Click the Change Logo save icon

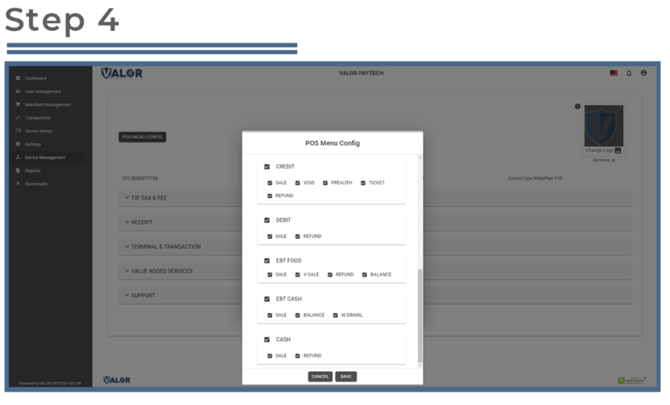(618, 151)
